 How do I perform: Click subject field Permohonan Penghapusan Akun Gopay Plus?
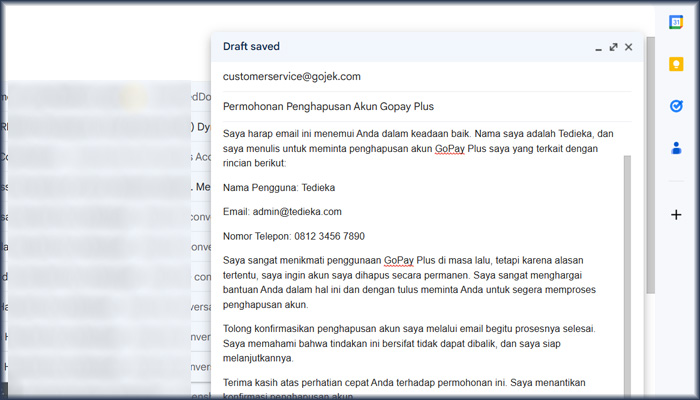(x=427, y=106)
